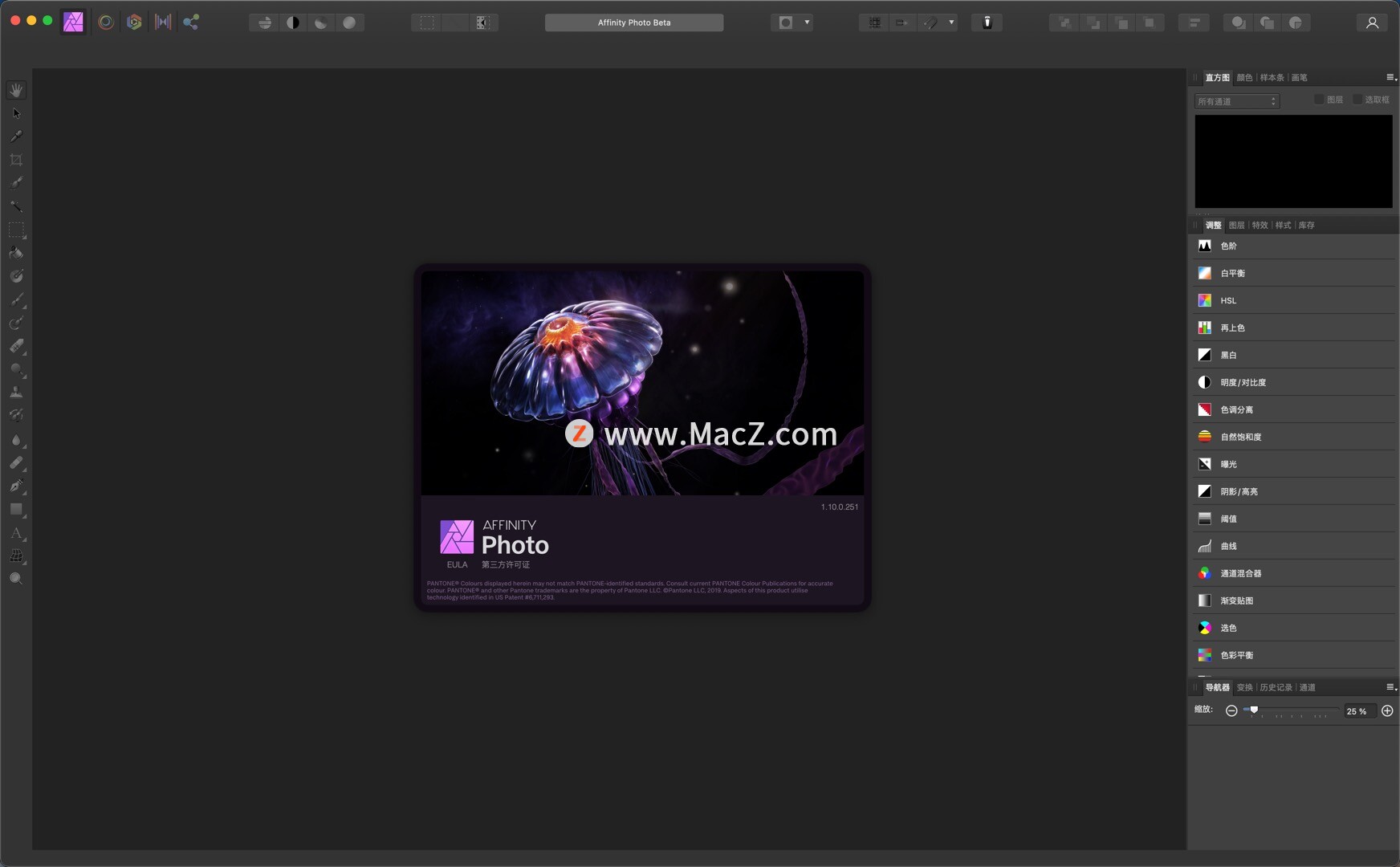This screenshot has width=1400, height=867.
Task: Add a 色阶 adjustment
Action: click(x=1293, y=246)
